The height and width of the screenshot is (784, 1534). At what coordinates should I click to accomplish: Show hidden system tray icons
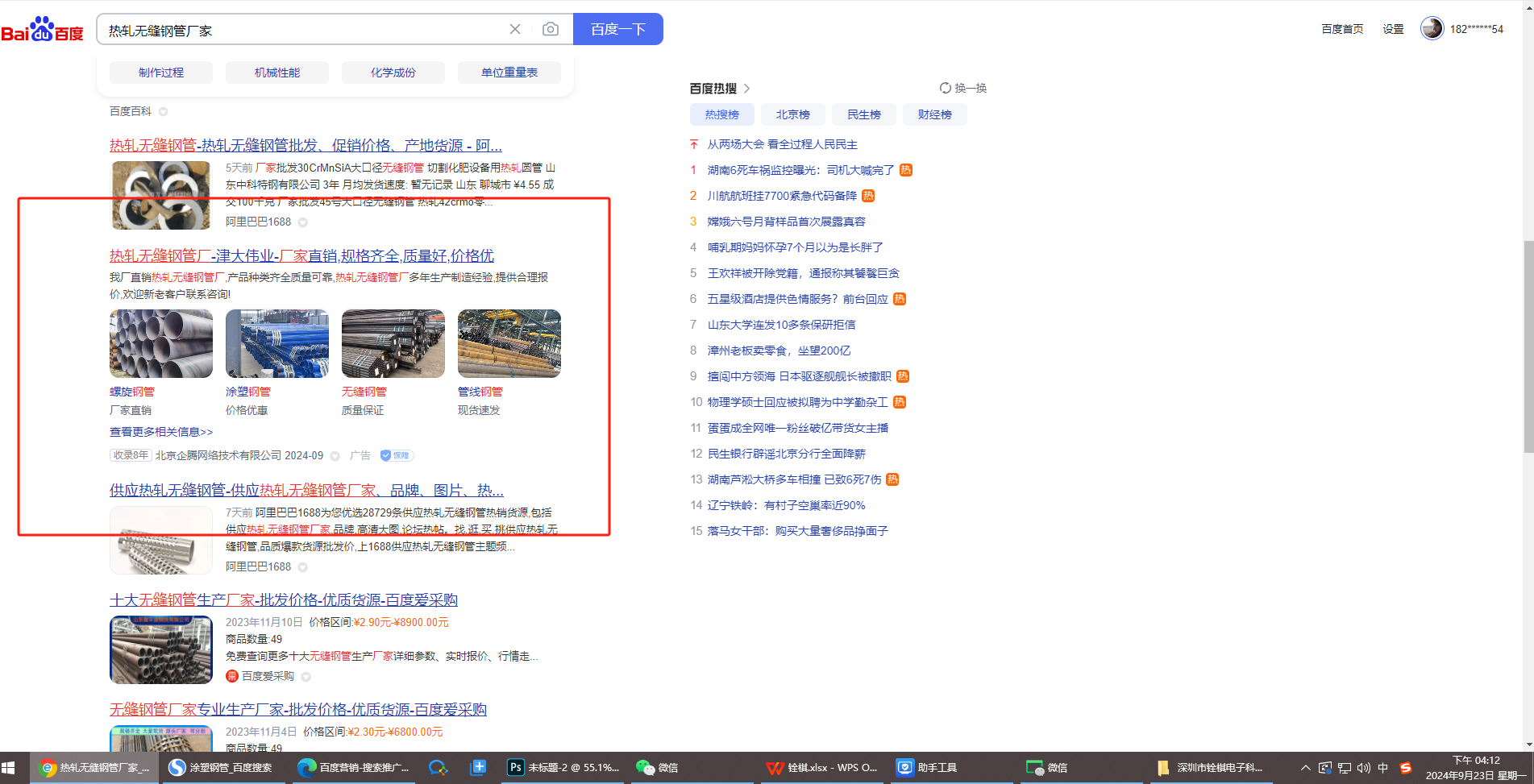(1305, 768)
